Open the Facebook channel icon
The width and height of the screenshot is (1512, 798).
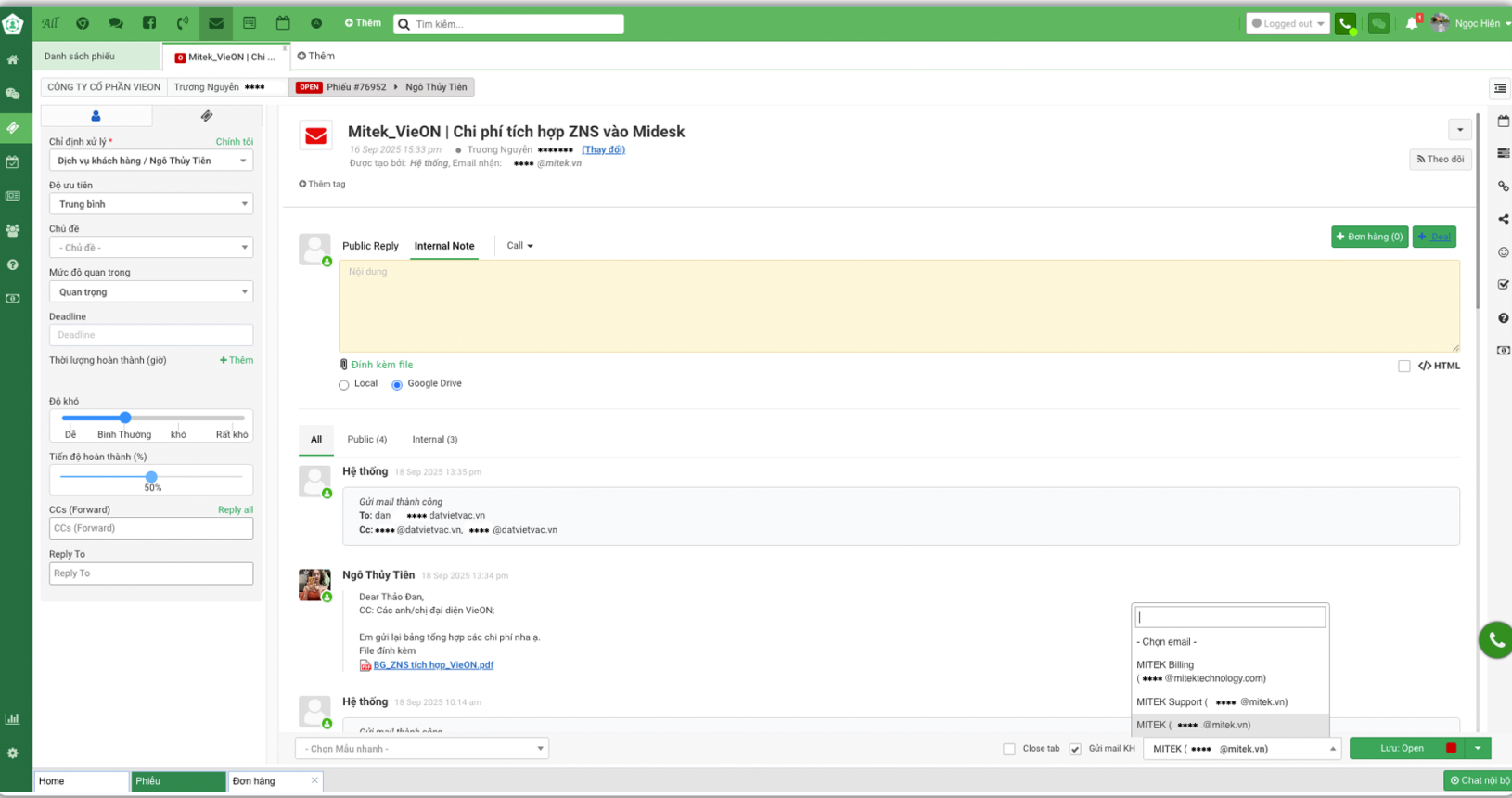[149, 23]
